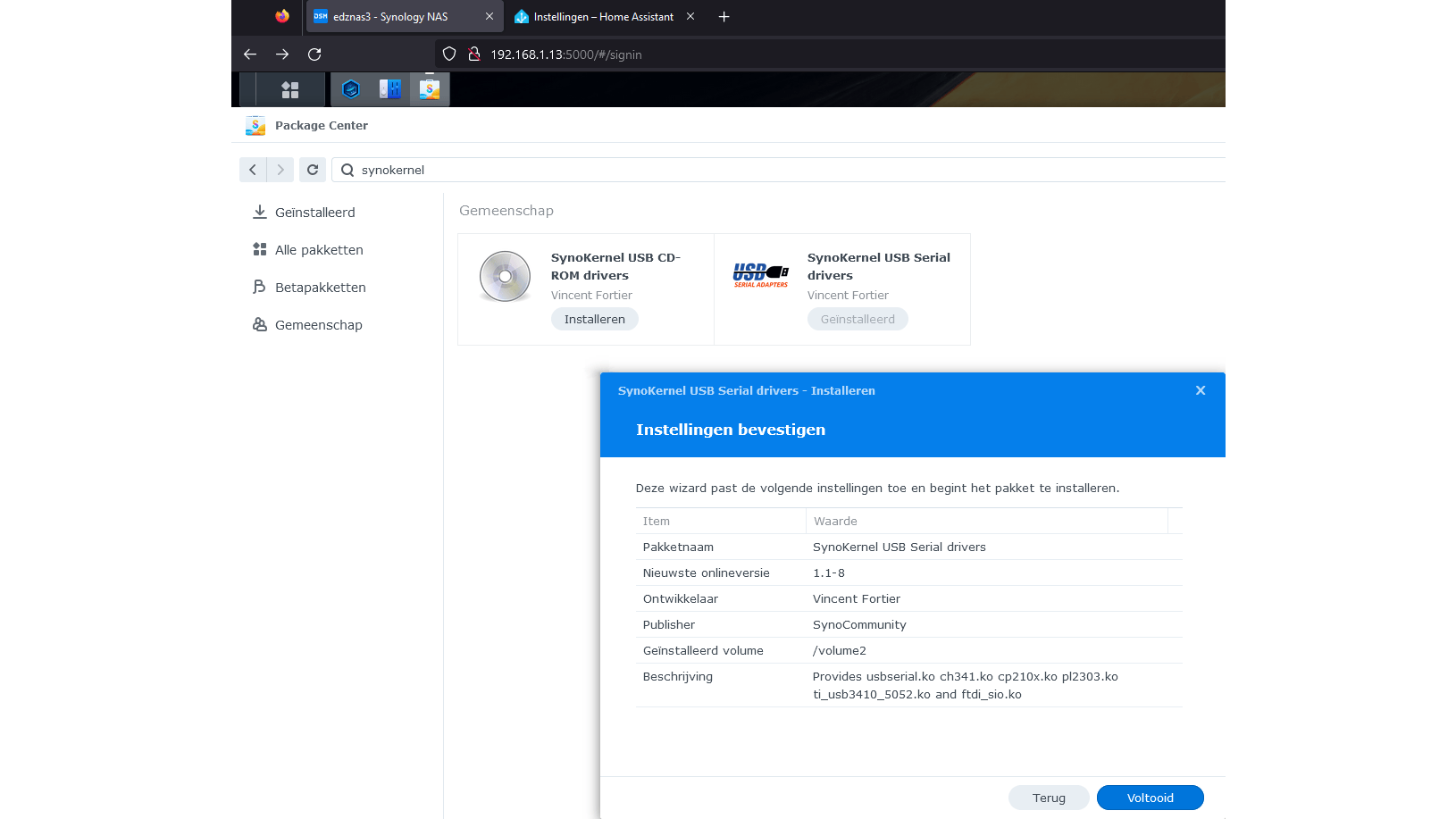The image size is (1456, 819).
Task: Close the edznas3 - Synology NAS tab
Action: [x=490, y=16]
